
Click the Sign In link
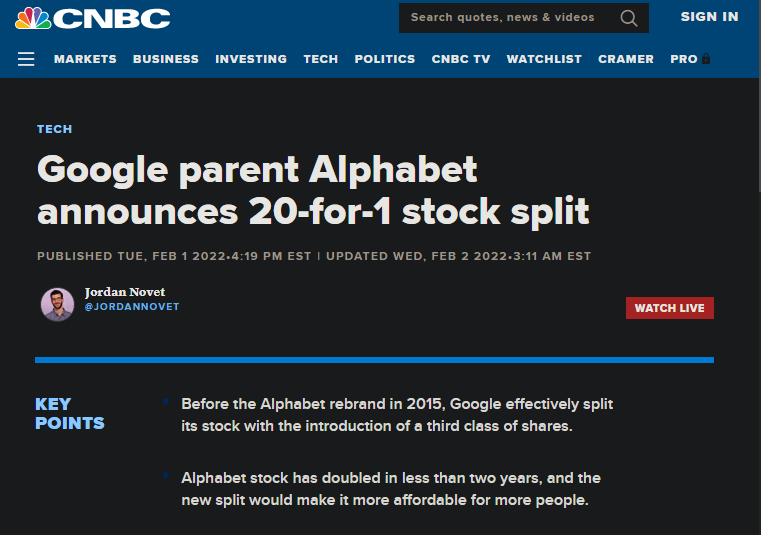[x=710, y=17]
